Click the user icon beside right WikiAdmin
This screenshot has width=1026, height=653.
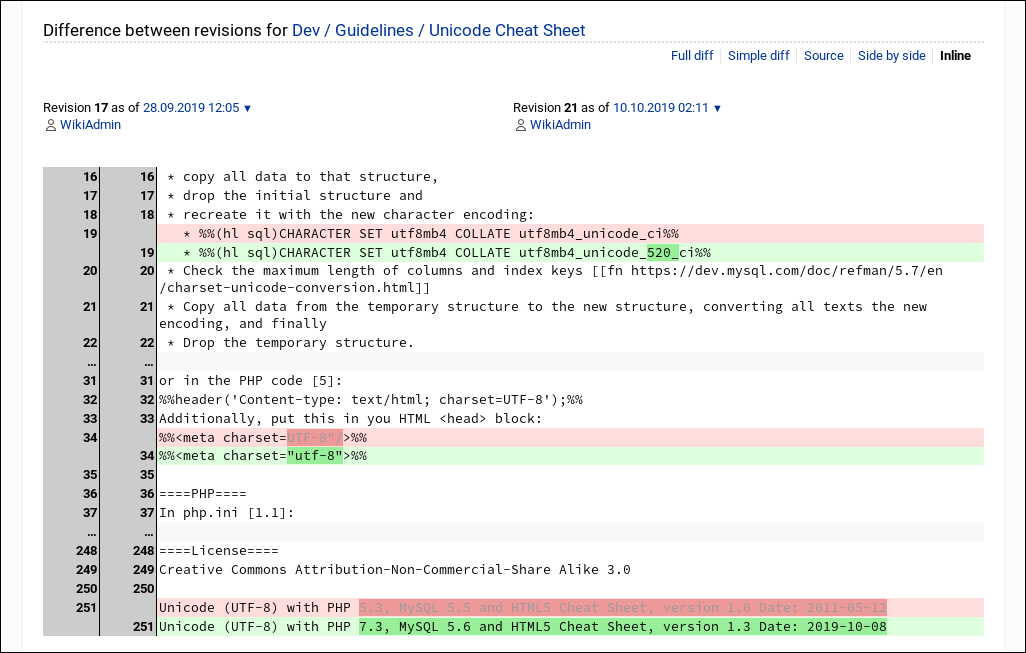coord(521,124)
